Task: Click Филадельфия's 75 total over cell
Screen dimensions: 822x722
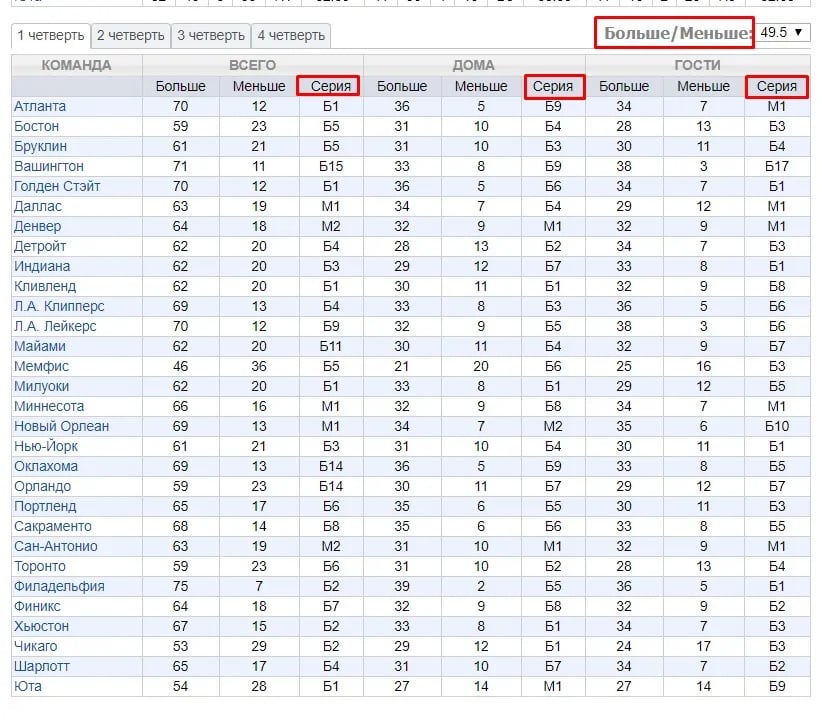Action: (x=180, y=586)
